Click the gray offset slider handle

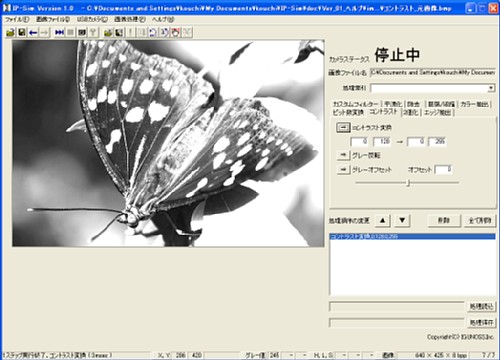click(x=408, y=183)
